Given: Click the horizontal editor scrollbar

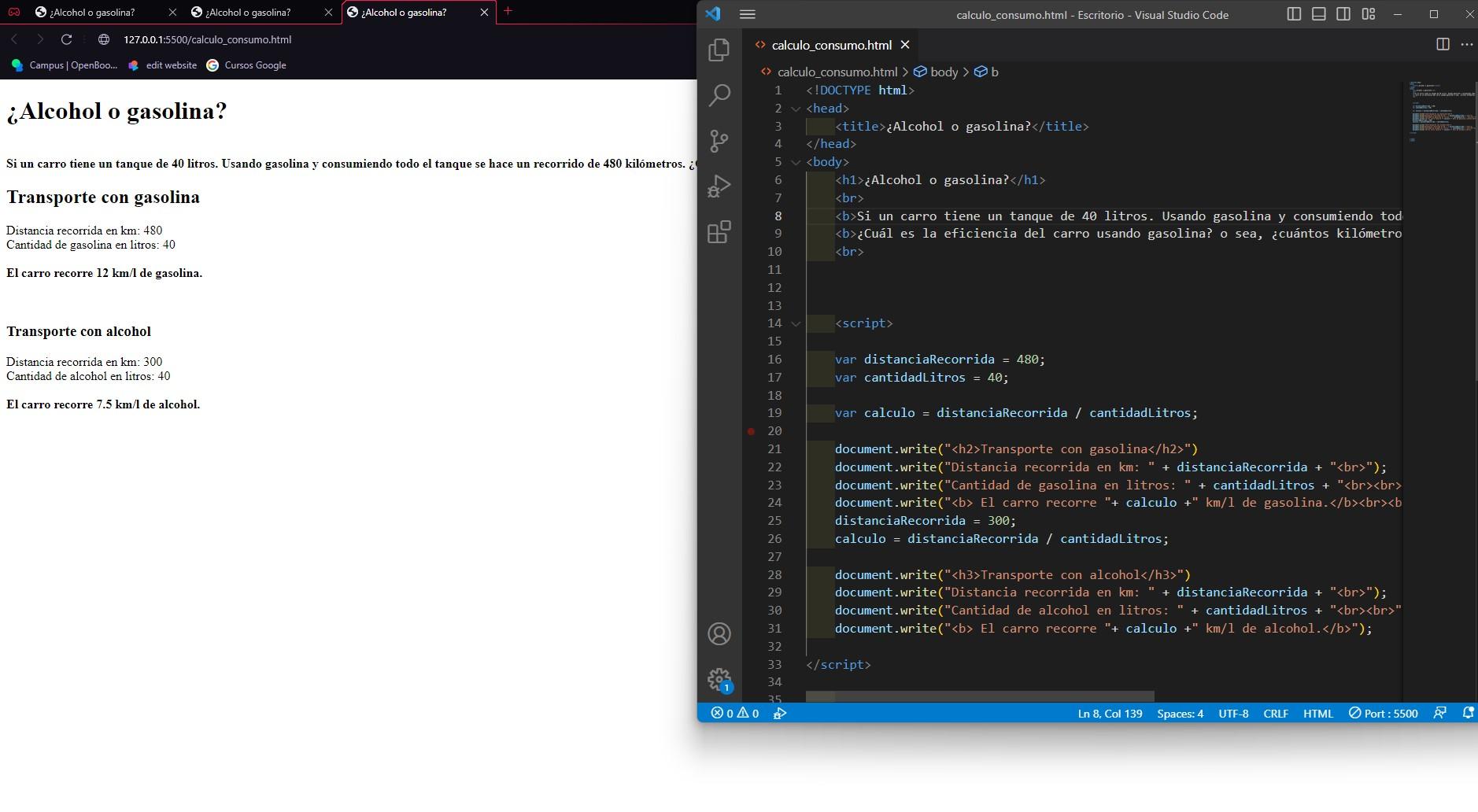Looking at the screenshot, I should (980, 696).
